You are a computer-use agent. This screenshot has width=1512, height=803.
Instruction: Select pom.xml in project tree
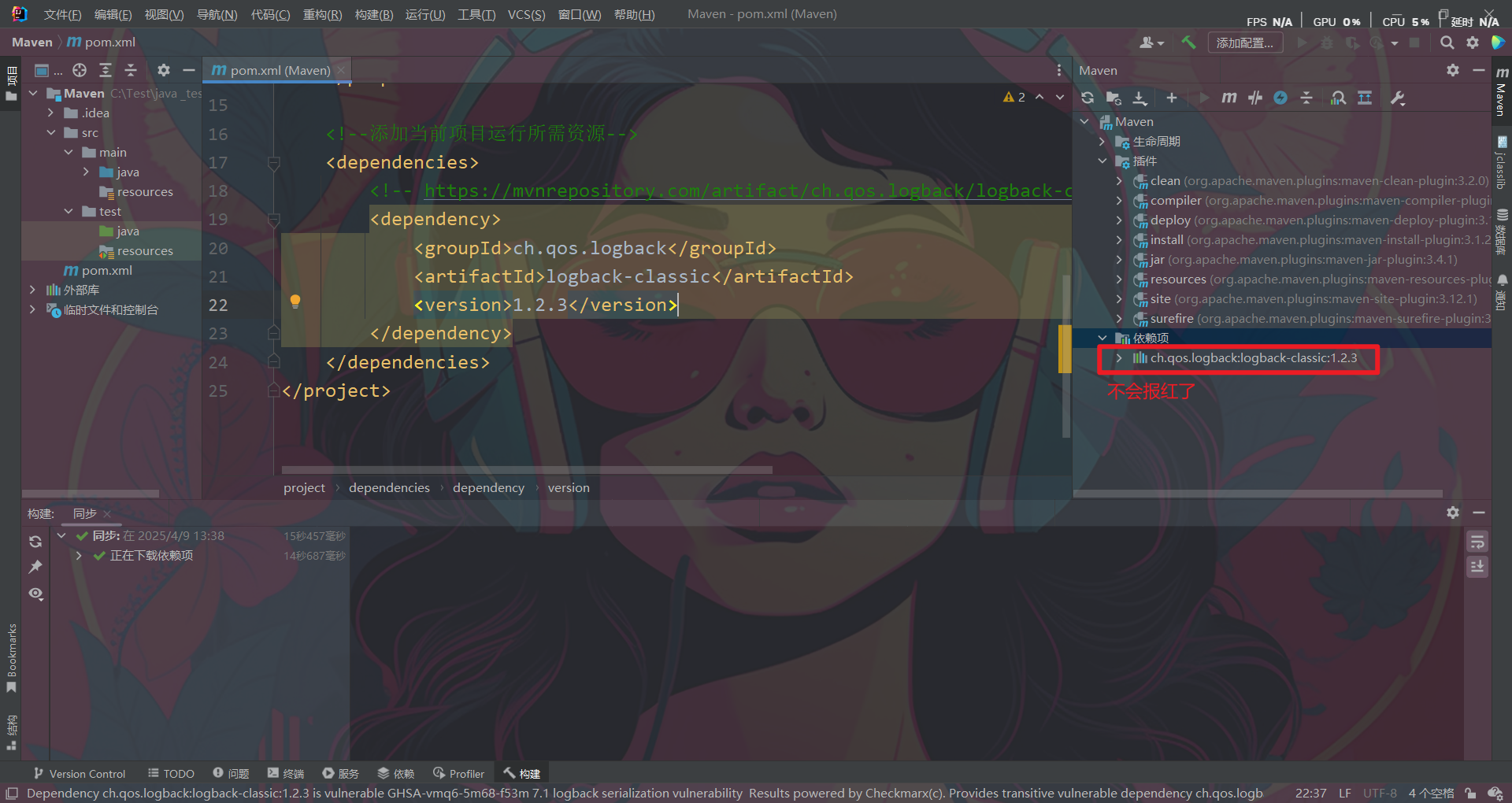coord(107,270)
